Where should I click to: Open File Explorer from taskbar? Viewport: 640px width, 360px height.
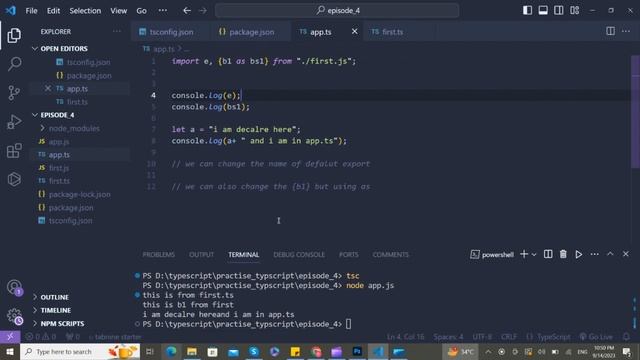[192, 351]
